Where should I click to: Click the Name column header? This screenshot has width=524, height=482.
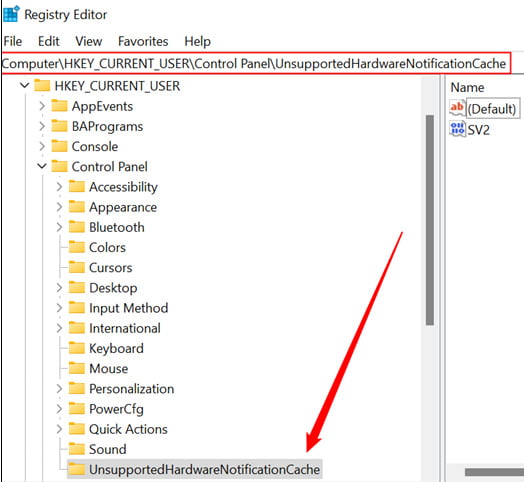[467, 88]
